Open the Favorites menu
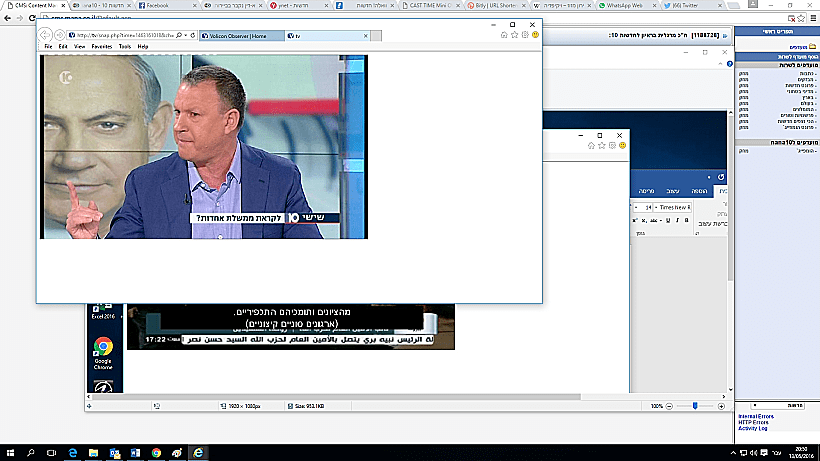820x461 pixels. click(x=102, y=46)
